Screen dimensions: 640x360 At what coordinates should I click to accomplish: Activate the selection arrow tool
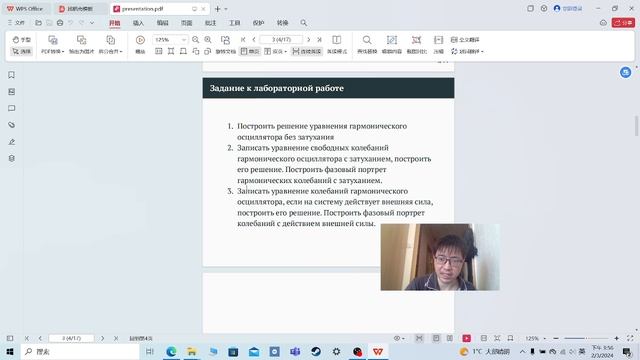click(x=21, y=51)
